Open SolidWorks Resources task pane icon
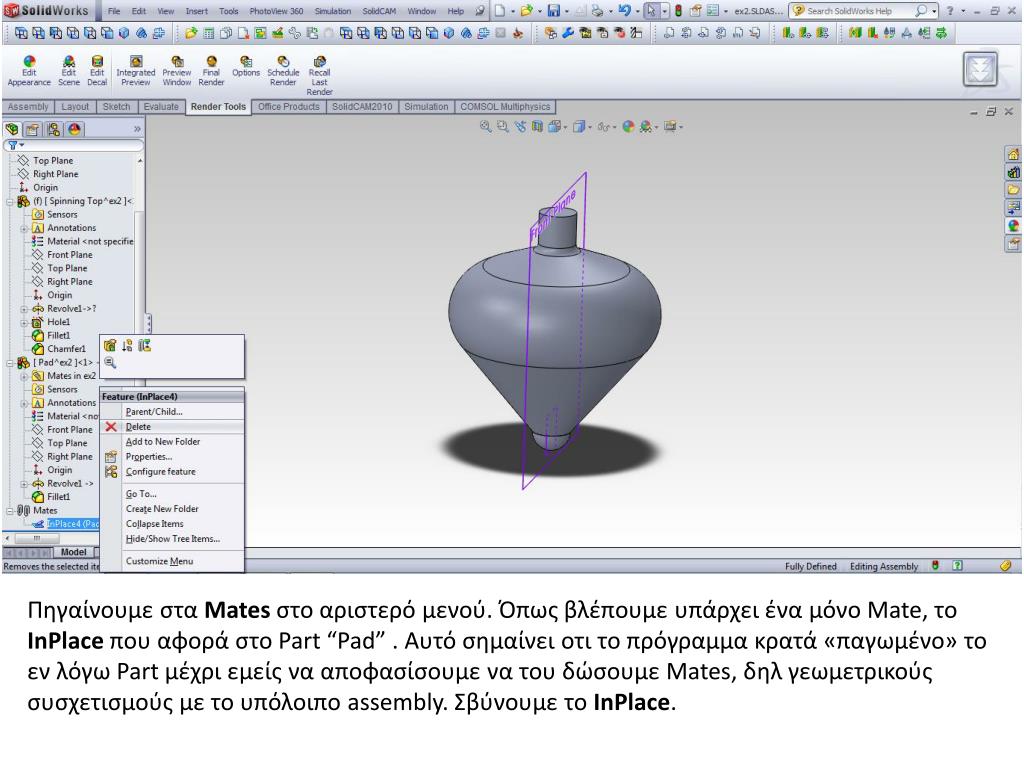 (x=1013, y=155)
